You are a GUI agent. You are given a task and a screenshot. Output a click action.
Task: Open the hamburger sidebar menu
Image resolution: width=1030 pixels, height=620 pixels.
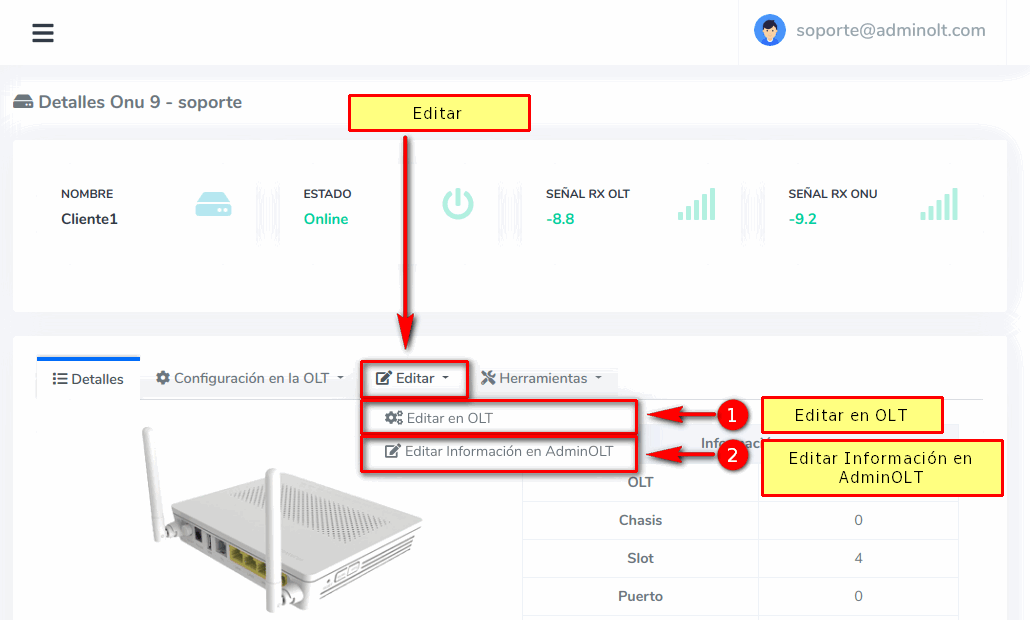pyautogui.click(x=43, y=33)
